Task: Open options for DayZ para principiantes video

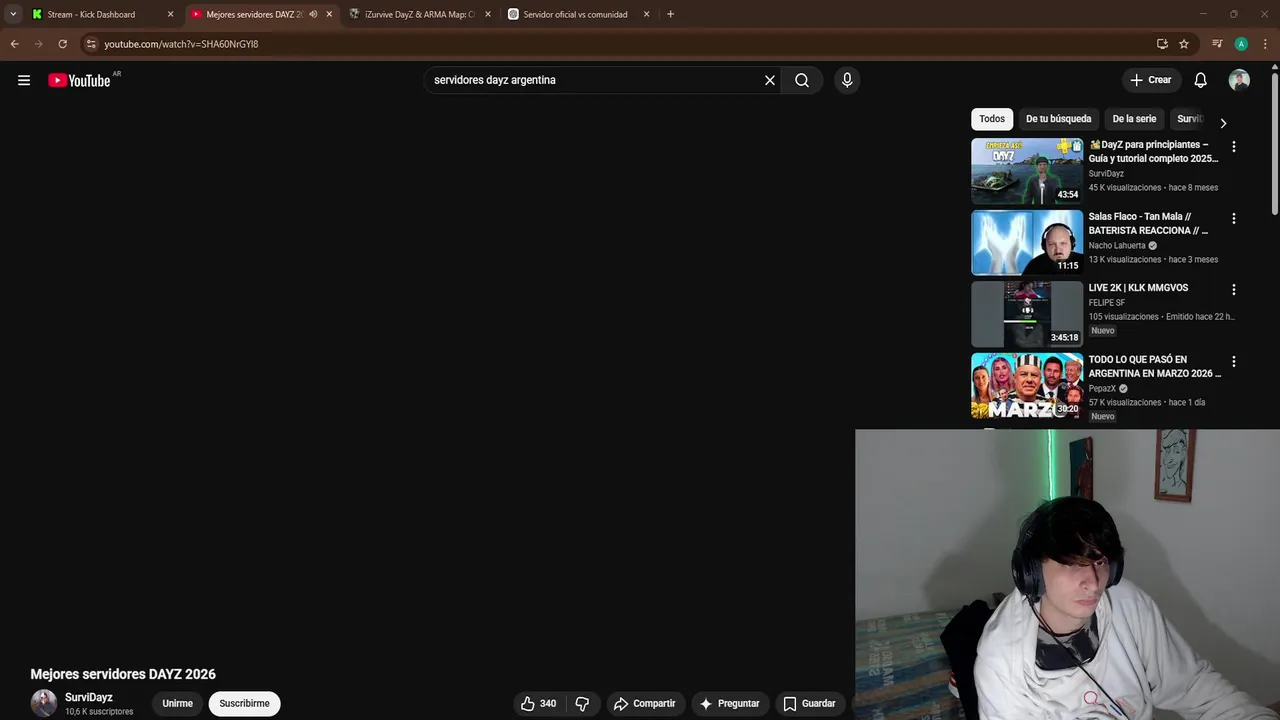Action: coord(1233,146)
